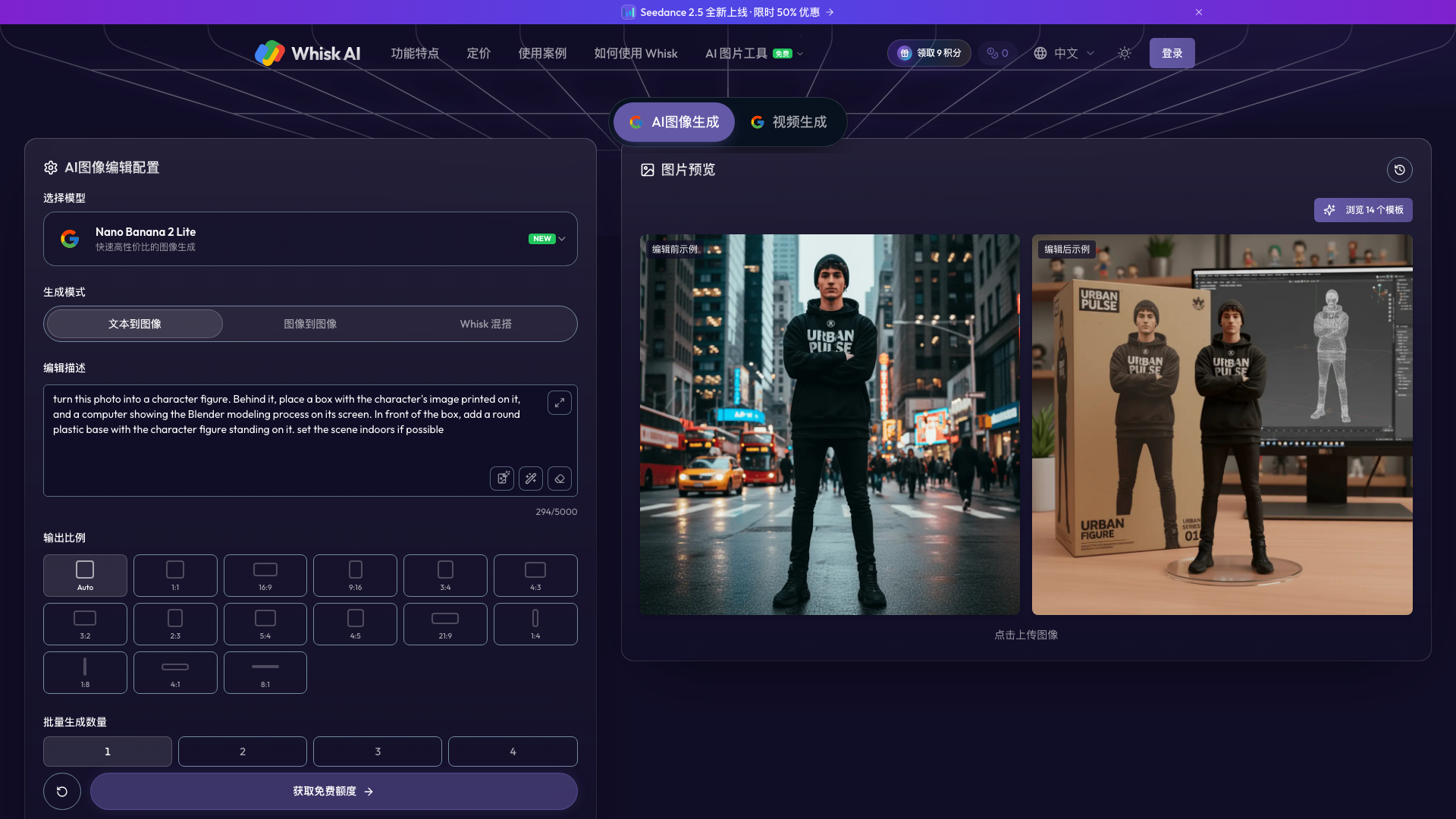Select the 图像到图像 generation mode
This screenshot has width=1456, height=819.
(x=310, y=324)
